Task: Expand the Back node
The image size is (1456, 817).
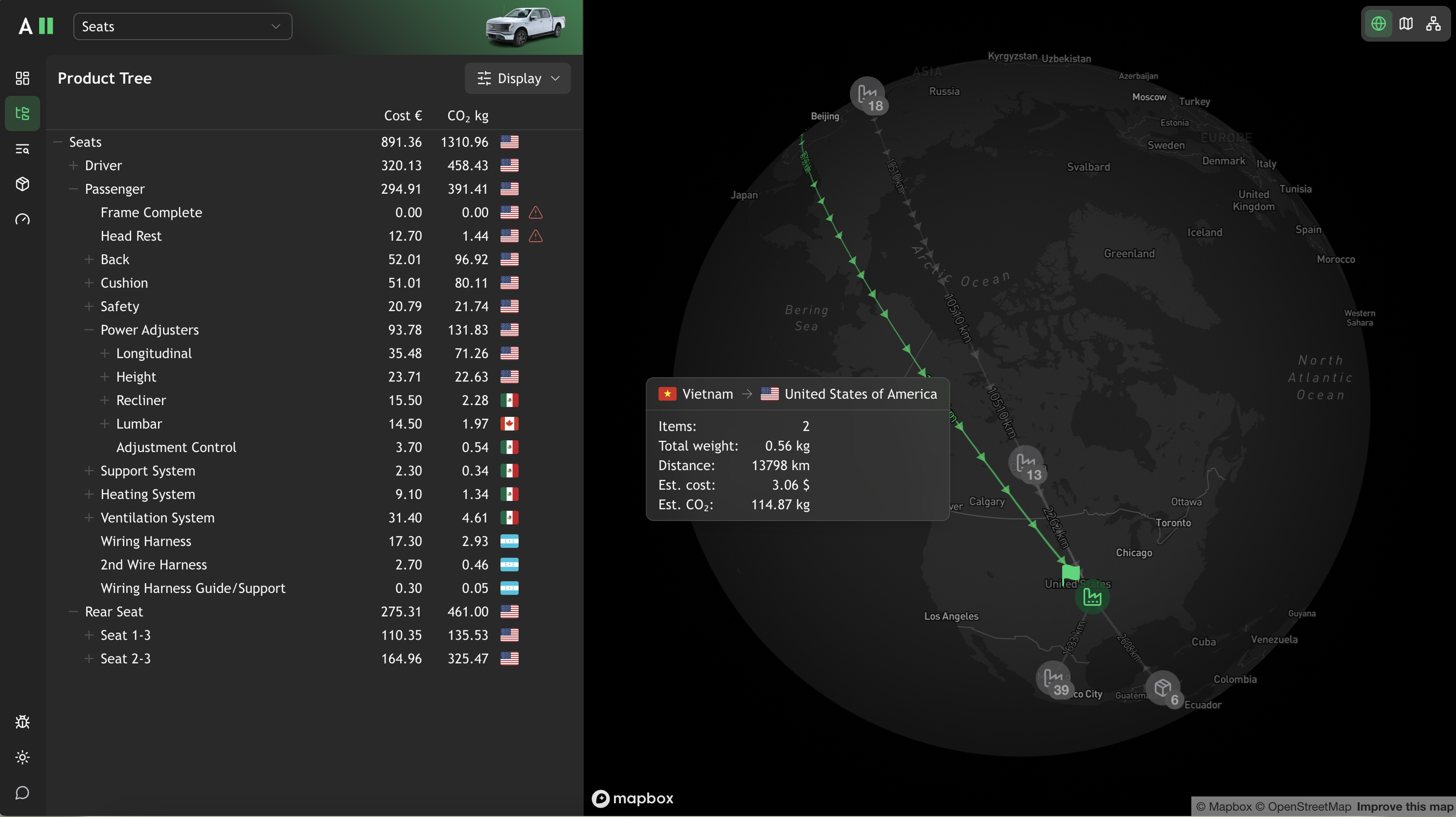Action: [x=90, y=259]
